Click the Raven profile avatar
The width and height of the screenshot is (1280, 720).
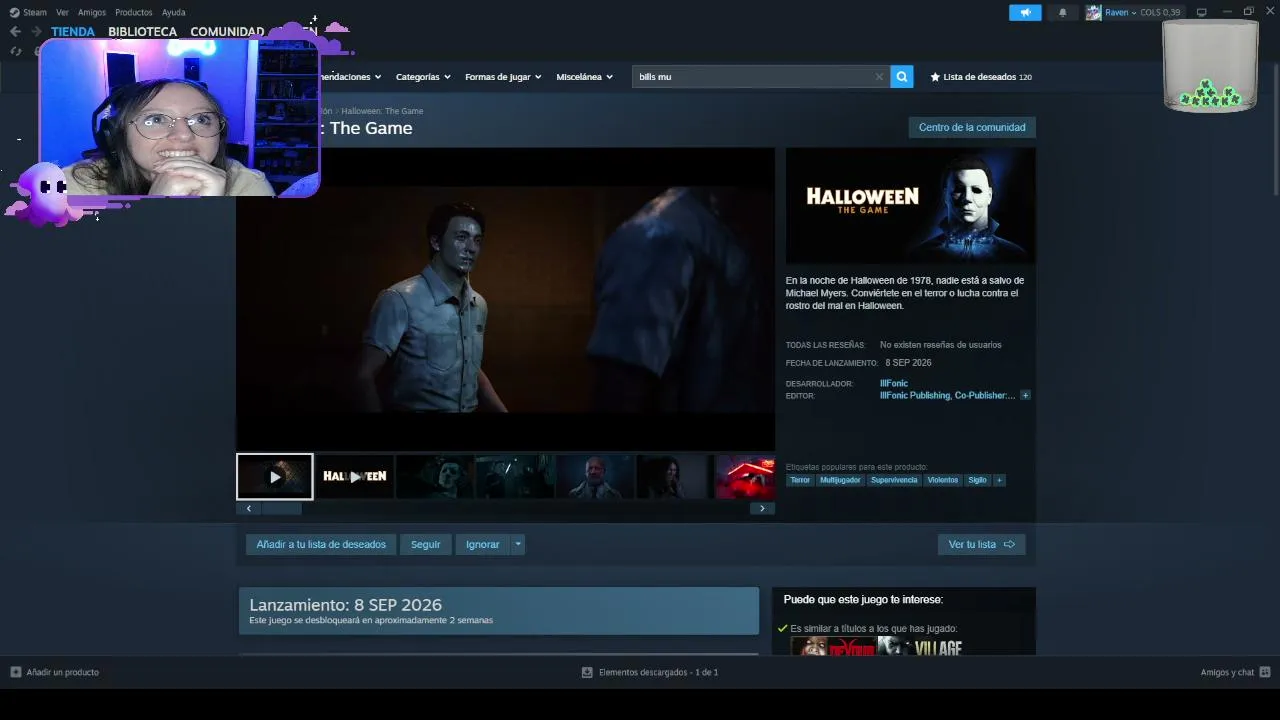tap(1093, 12)
